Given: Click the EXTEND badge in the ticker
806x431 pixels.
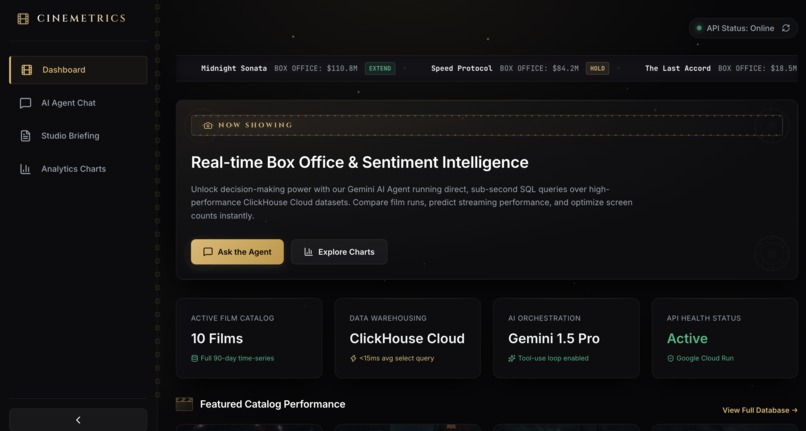Looking at the screenshot, I should pyautogui.click(x=380, y=68).
